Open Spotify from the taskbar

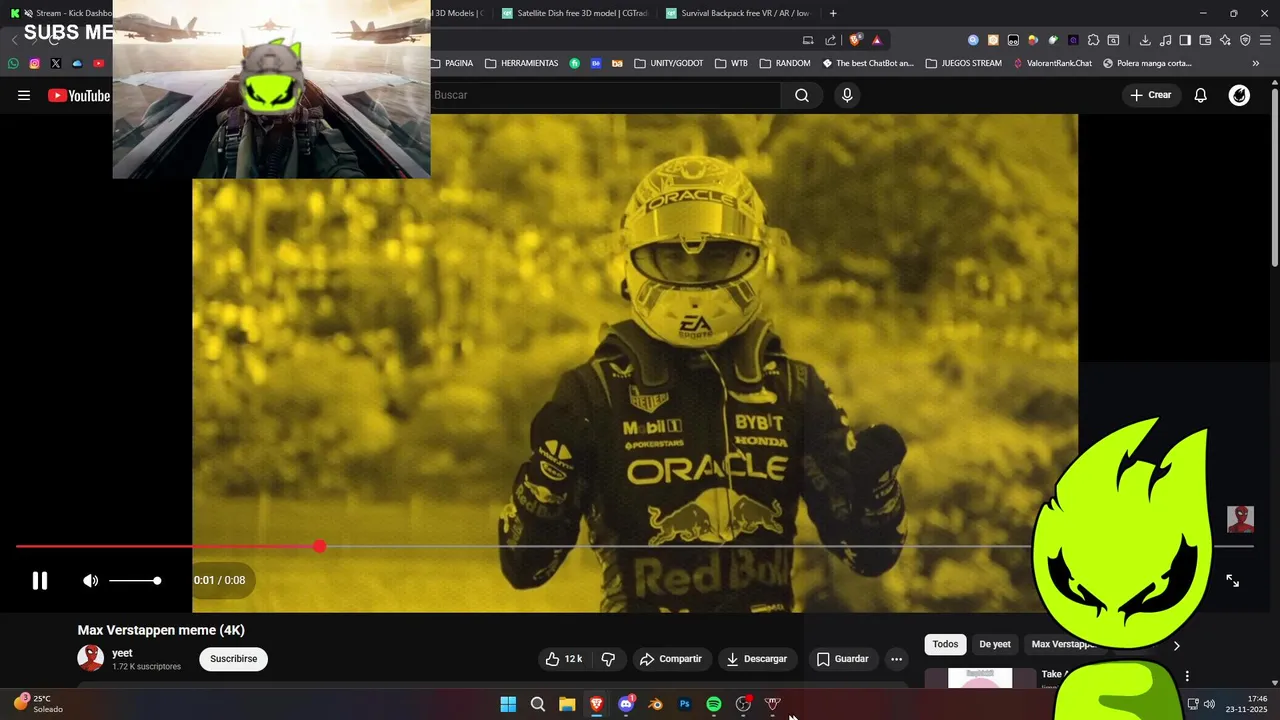(714, 704)
